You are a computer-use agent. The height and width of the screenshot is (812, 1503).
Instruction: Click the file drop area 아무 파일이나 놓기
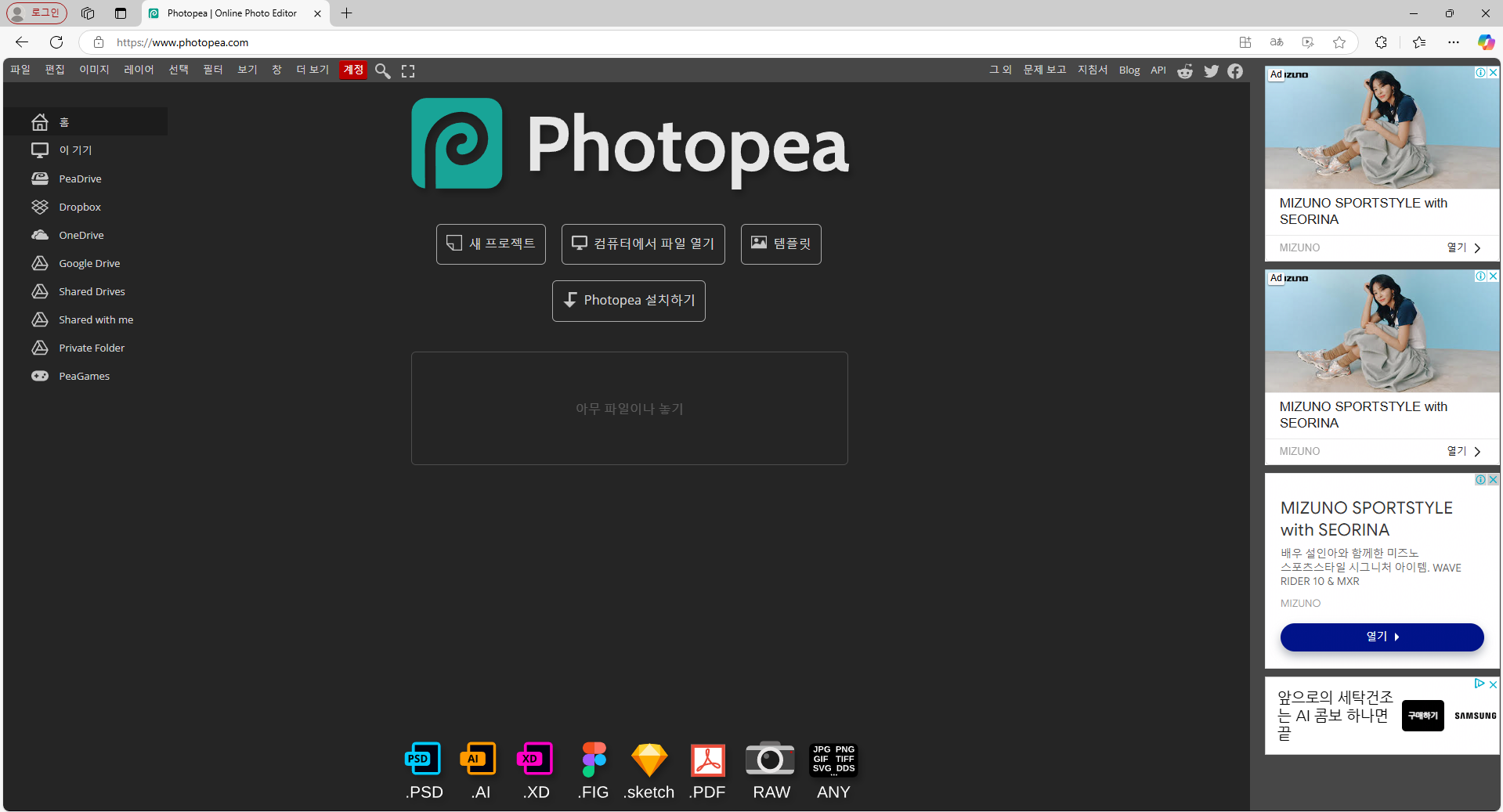[x=630, y=409]
